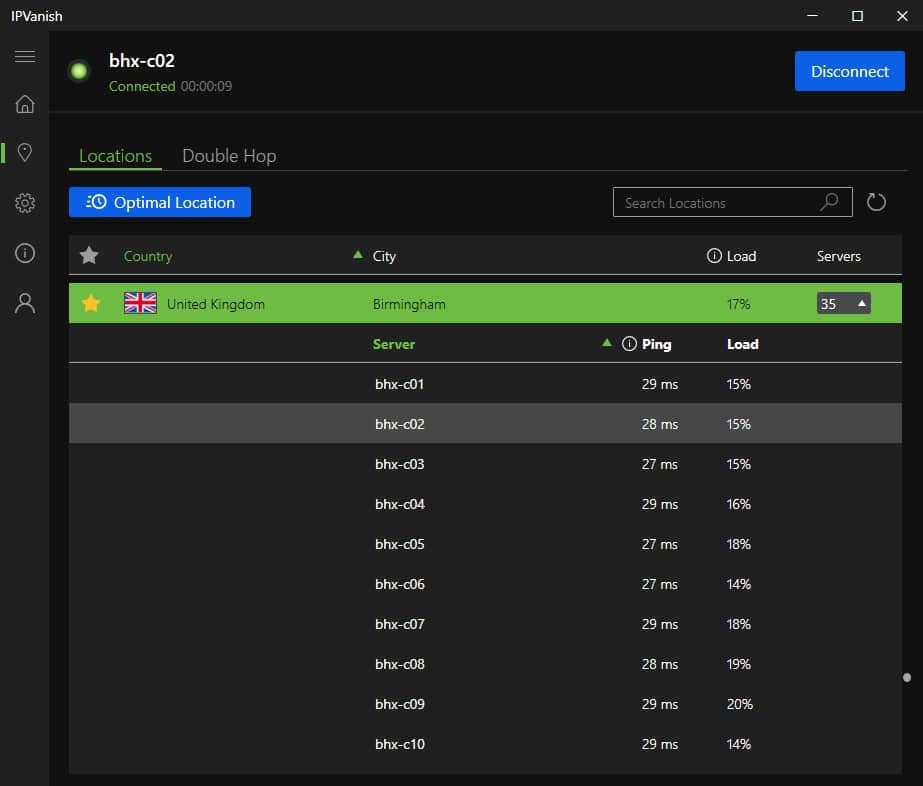This screenshot has width=923, height=786.
Task: Select server bhx-c02 row
Action: point(485,423)
